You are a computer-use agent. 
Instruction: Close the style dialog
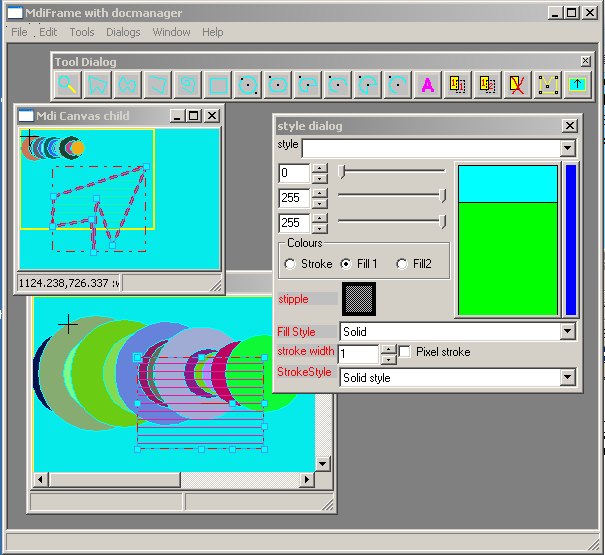569,125
